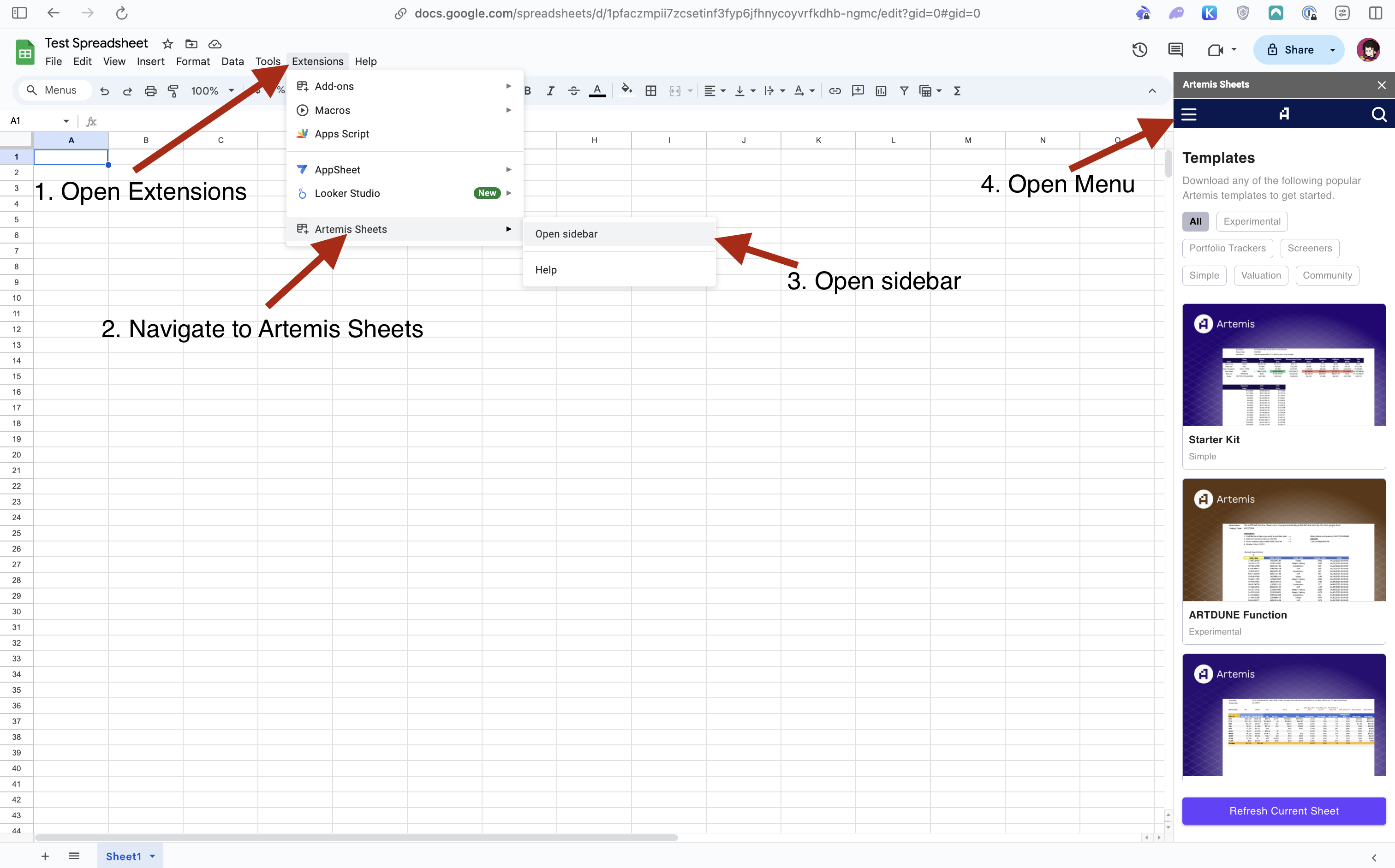Image resolution: width=1395 pixels, height=868 pixels.
Task: Toggle italic formatting
Action: click(550, 91)
